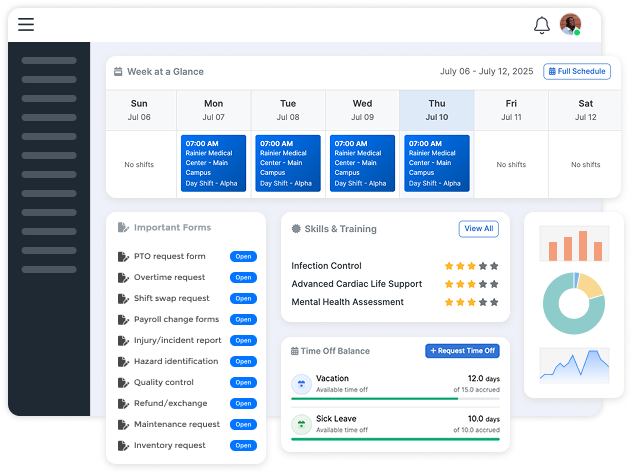Click the Inventory request document icon
The height and width of the screenshot is (474, 632).
pos(123,445)
